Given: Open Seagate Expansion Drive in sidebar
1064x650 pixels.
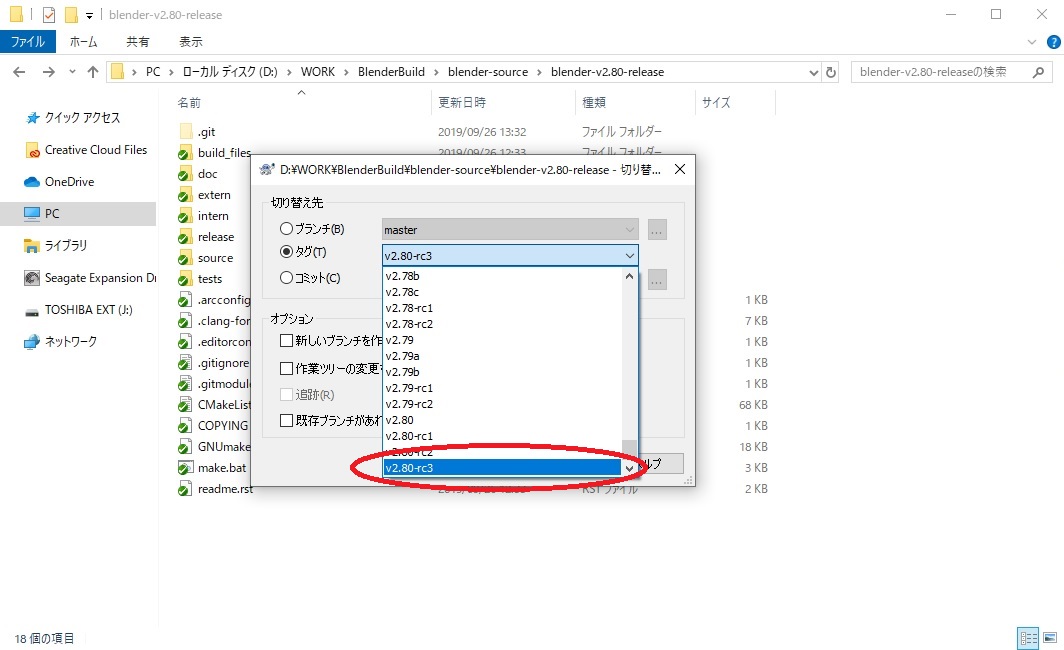Looking at the screenshot, I should 90,278.
